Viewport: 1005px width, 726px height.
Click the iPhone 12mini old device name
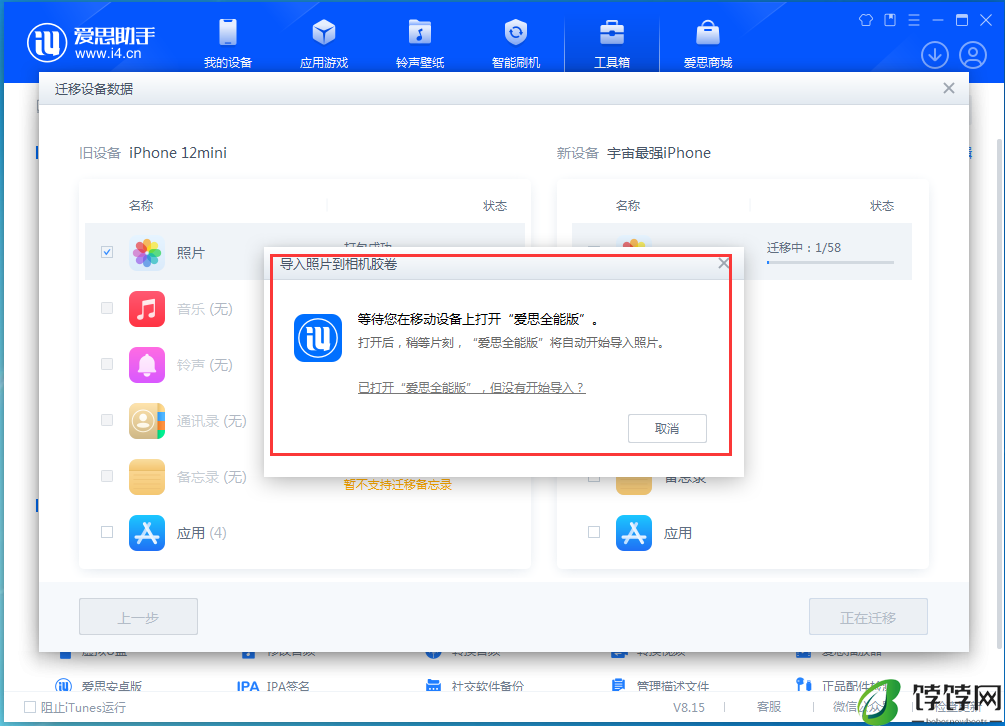click(x=178, y=153)
